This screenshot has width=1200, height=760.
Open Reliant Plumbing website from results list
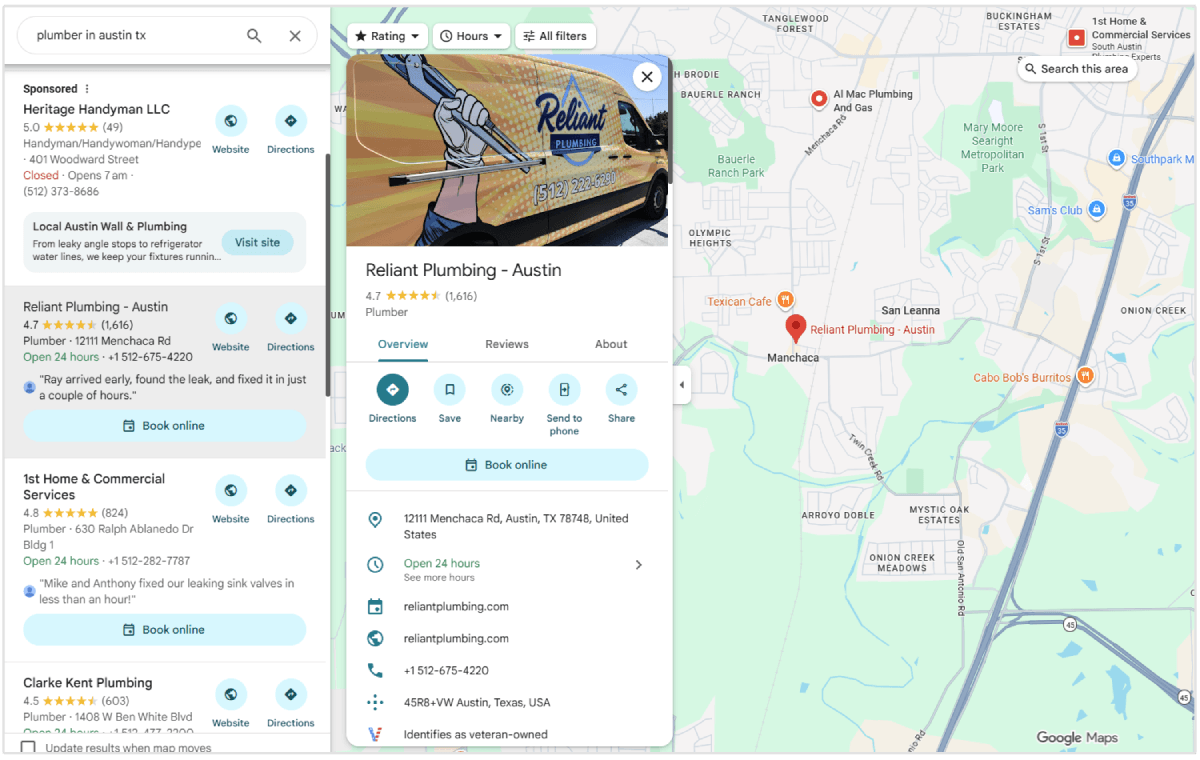[231, 319]
